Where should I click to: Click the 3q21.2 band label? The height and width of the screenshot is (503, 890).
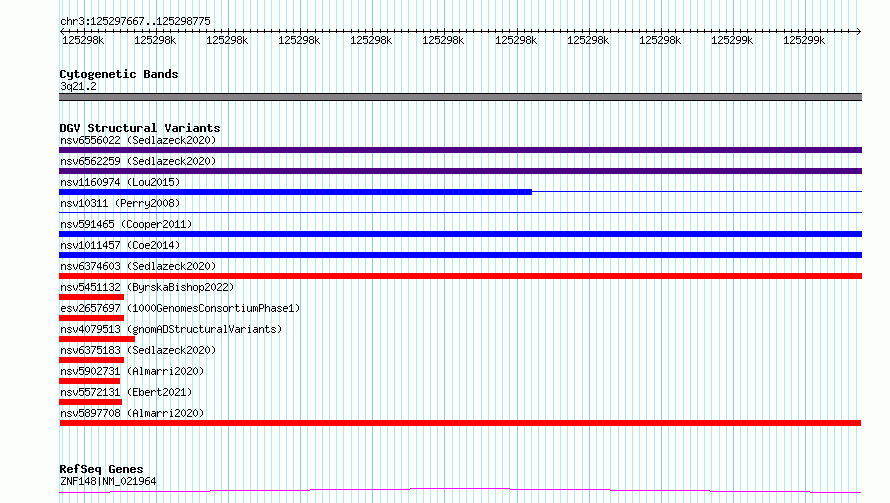point(78,86)
